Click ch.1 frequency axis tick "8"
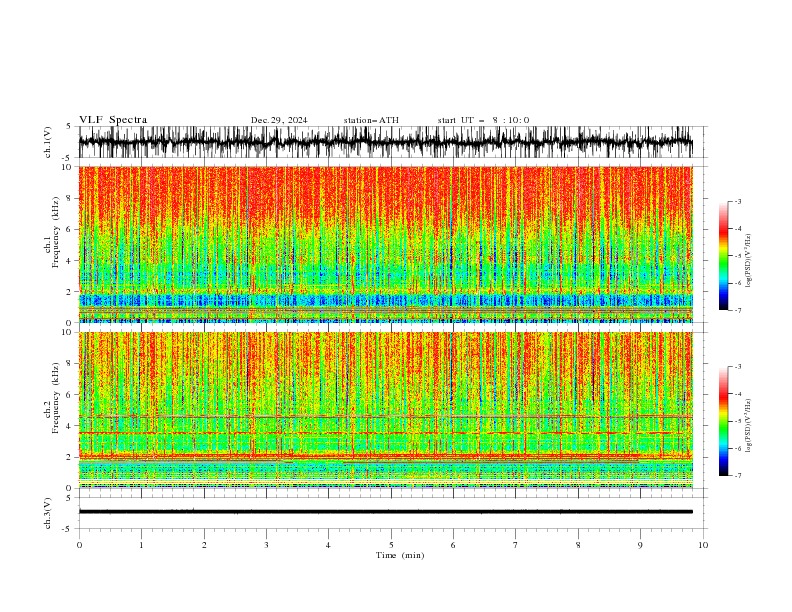This screenshot has width=792, height=612. [70, 198]
